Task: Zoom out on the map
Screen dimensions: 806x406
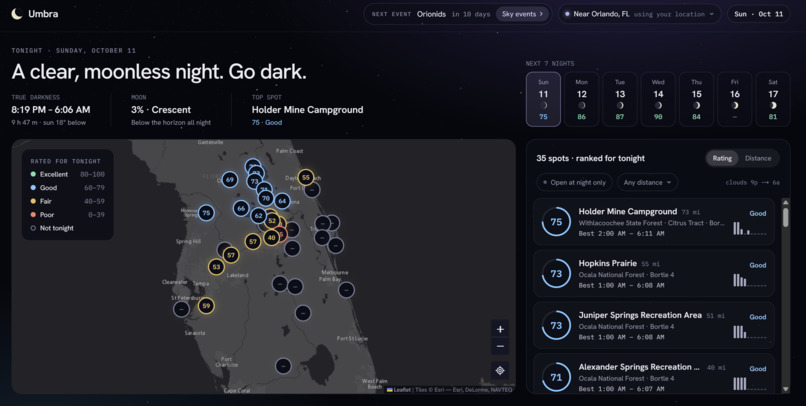Action: [500, 346]
